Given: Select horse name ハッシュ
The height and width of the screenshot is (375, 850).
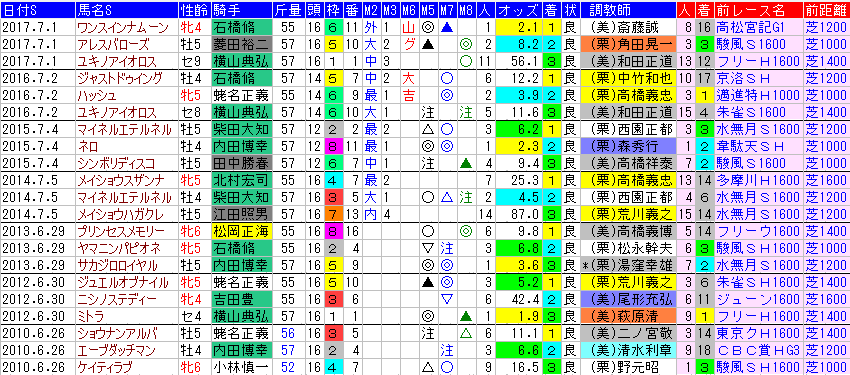Looking at the screenshot, I should [97, 96].
